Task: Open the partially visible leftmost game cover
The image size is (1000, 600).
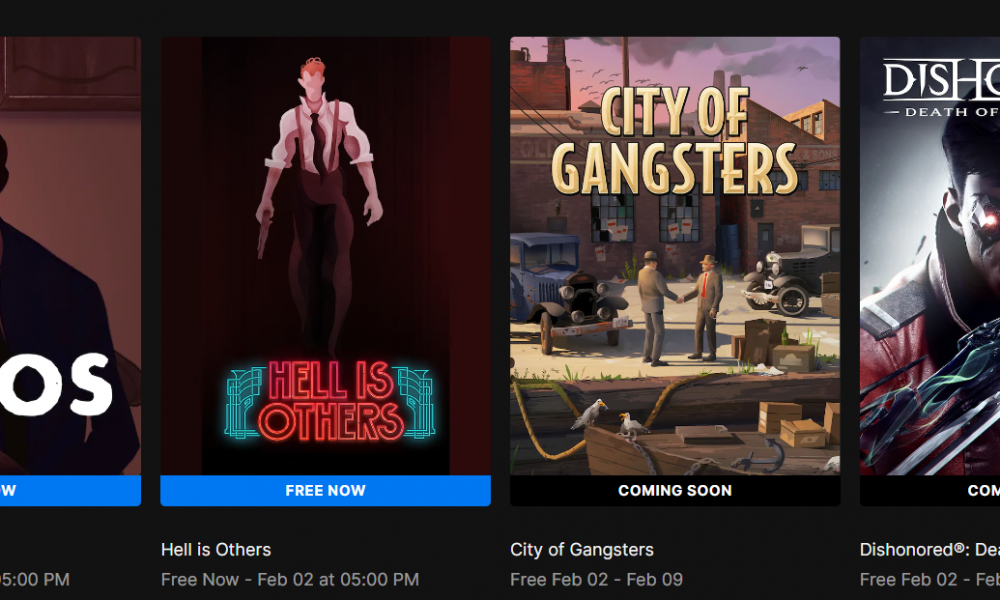Action: point(70,256)
